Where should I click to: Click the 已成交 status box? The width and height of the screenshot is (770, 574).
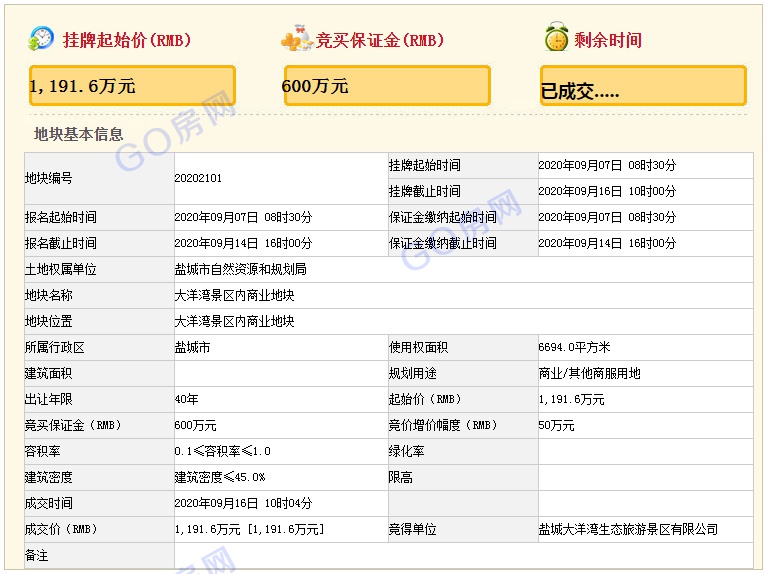coord(643,87)
